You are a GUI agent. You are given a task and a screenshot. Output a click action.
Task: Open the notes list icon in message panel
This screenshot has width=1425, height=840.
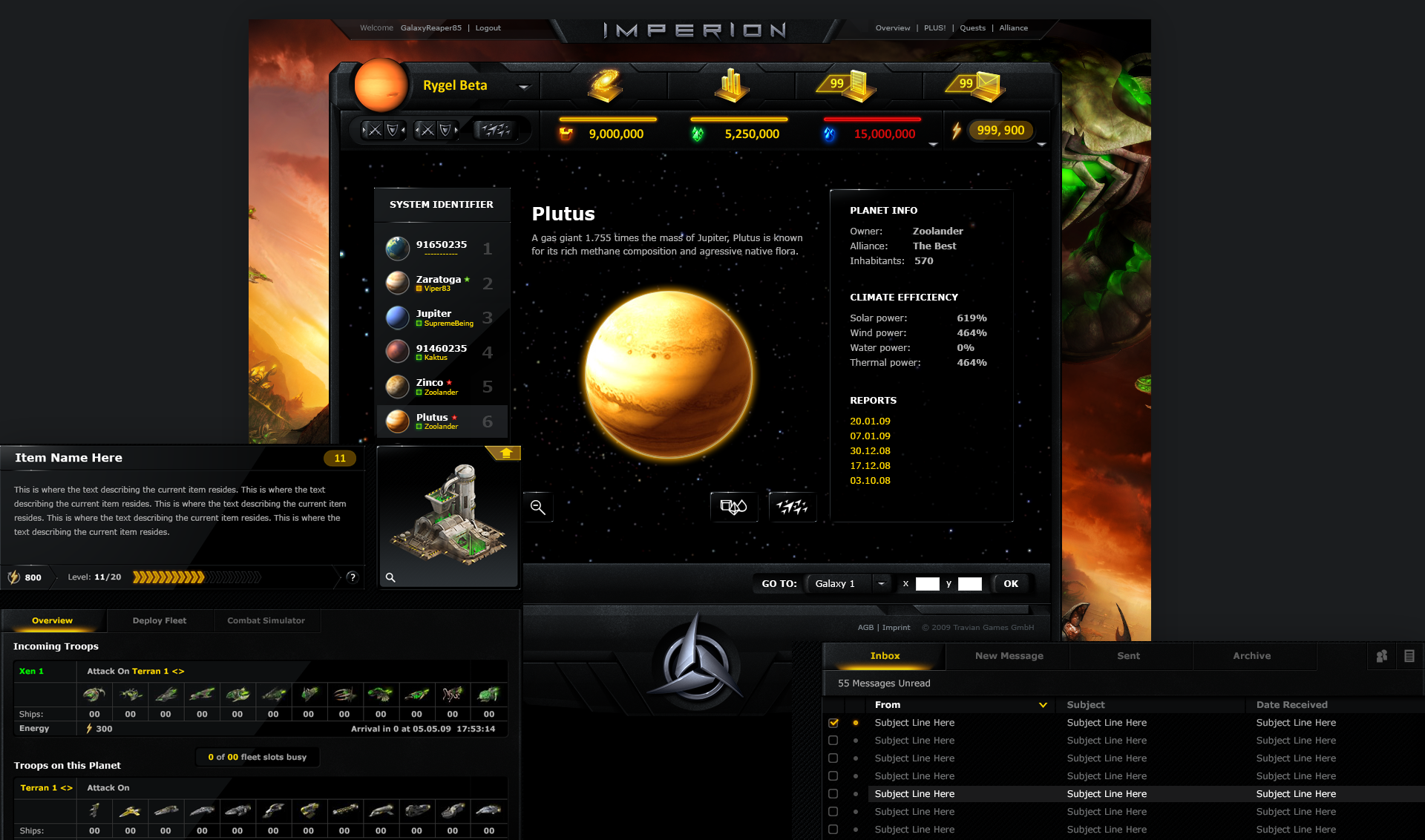point(1409,656)
